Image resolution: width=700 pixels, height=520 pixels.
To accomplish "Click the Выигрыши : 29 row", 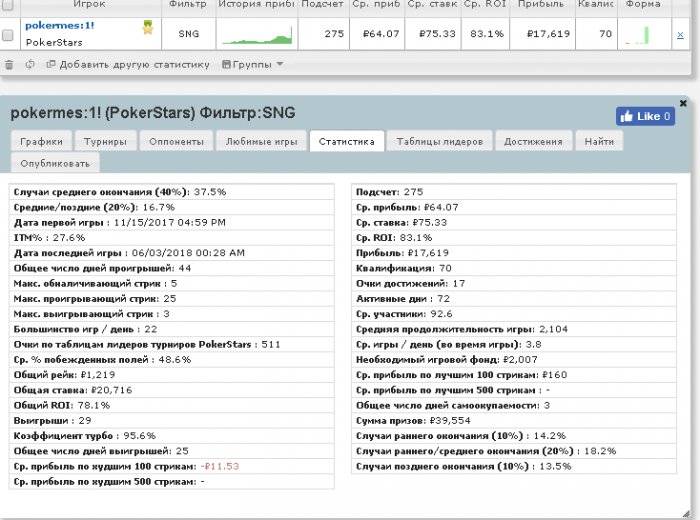I will click(171, 420).
